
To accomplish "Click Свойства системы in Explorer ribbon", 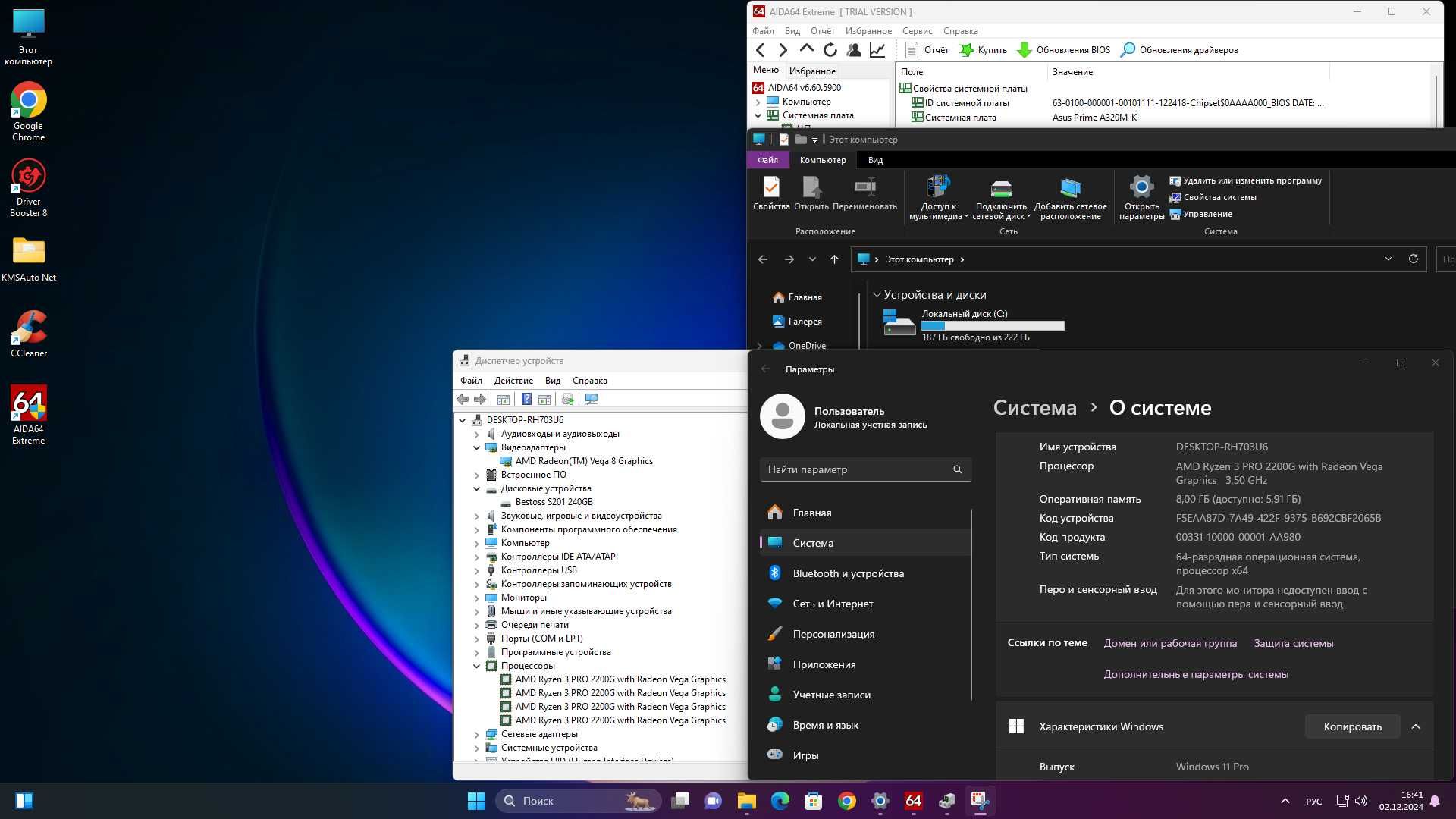I will pyautogui.click(x=1213, y=197).
